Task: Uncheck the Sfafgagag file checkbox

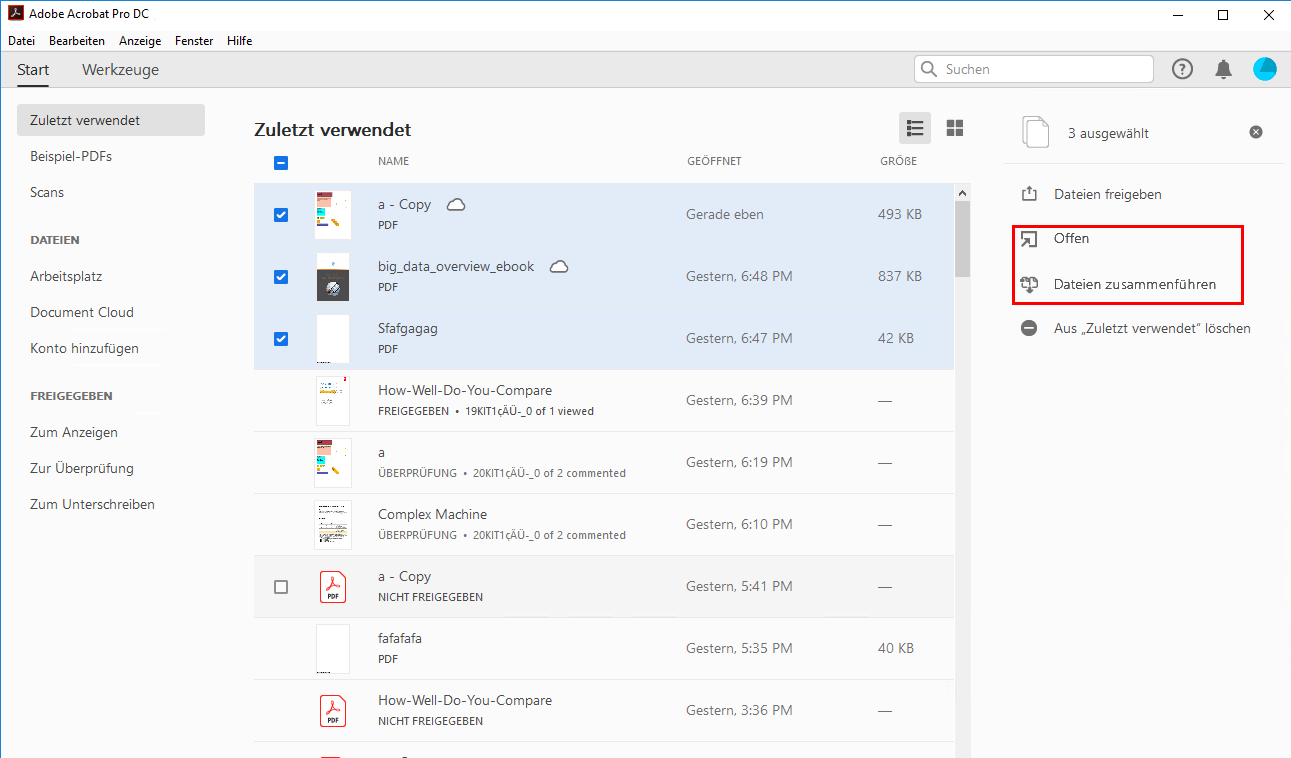Action: [x=281, y=339]
